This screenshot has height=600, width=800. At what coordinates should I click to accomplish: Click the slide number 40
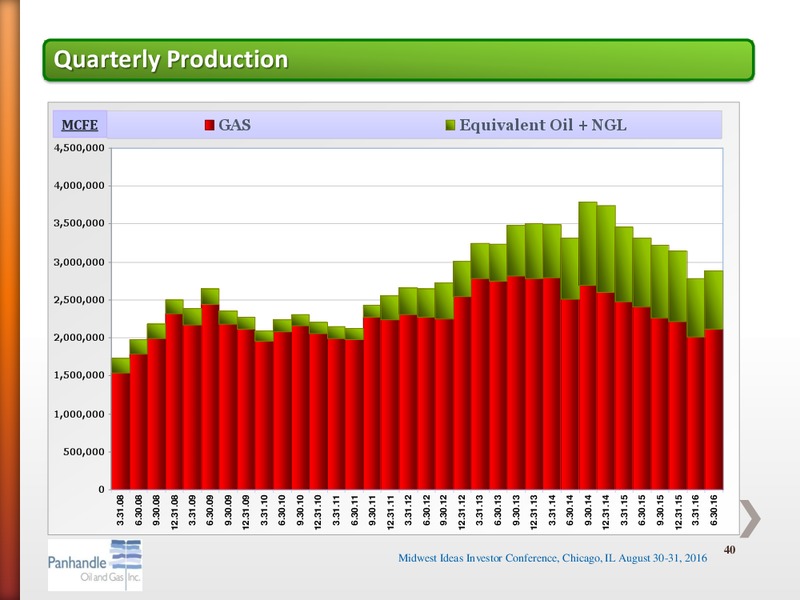pos(730,549)
